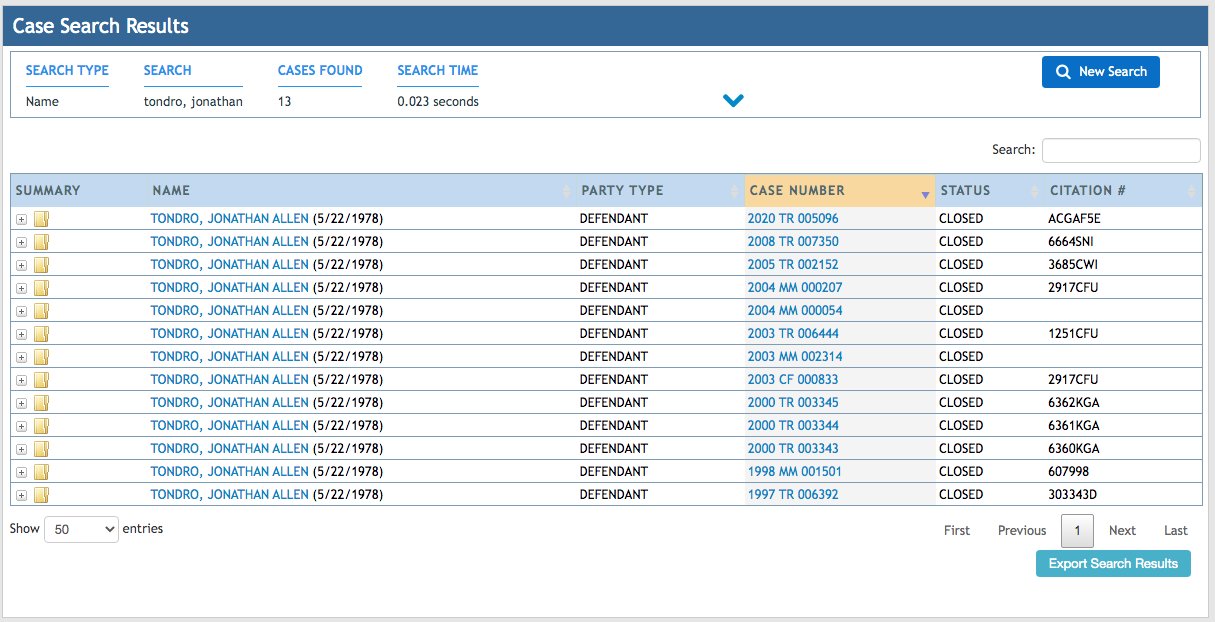The height and width of the screenshot is (622, 1215).
Task: Sort table by Status column
Action: coord(990,190)
